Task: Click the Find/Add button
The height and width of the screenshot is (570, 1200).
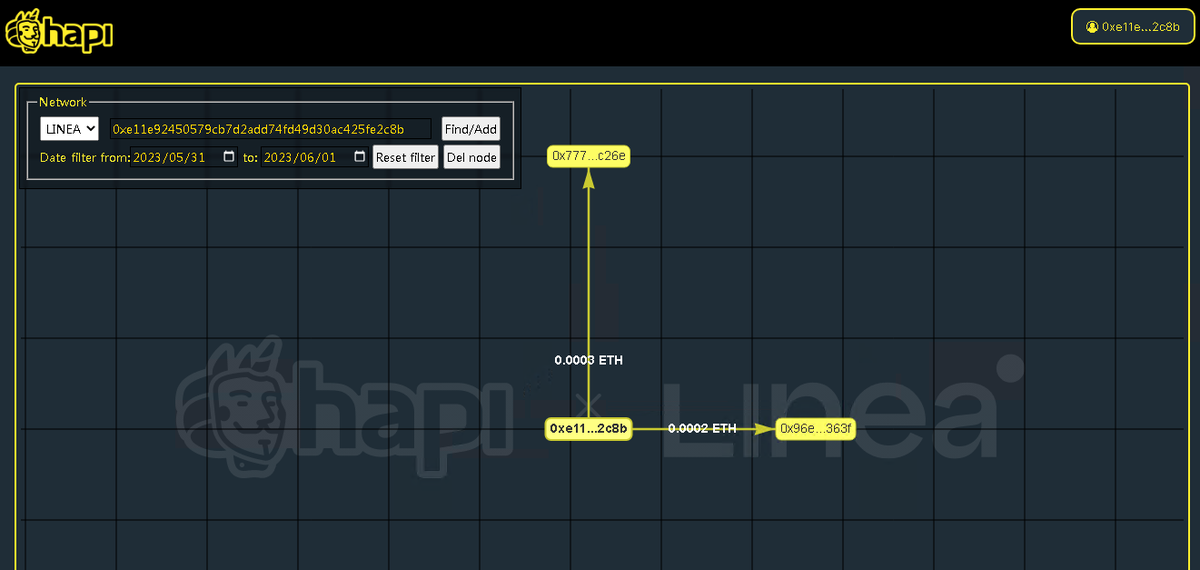Action: [x=471, y=129]
